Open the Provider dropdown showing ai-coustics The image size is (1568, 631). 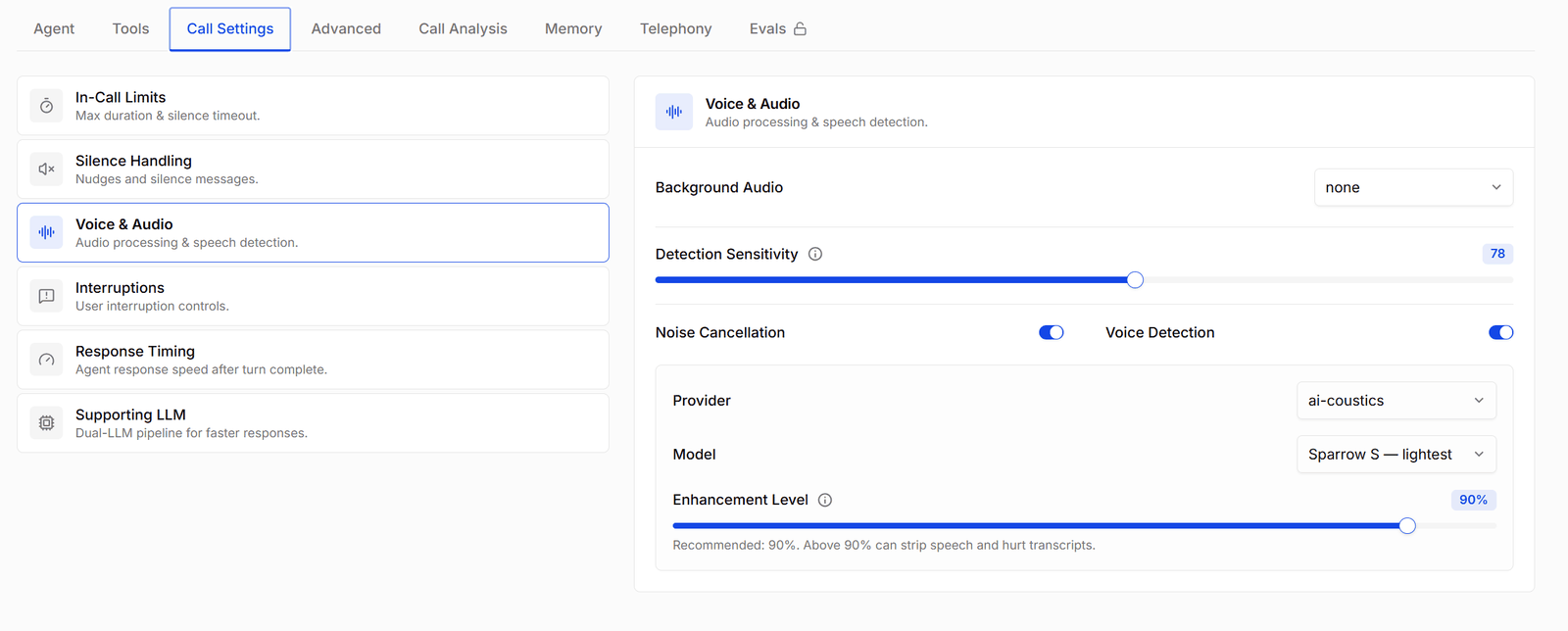[1396, 401]
